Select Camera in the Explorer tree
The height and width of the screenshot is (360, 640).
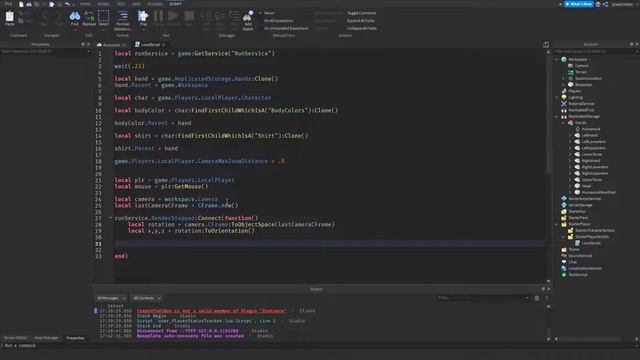tap(578, 66)
